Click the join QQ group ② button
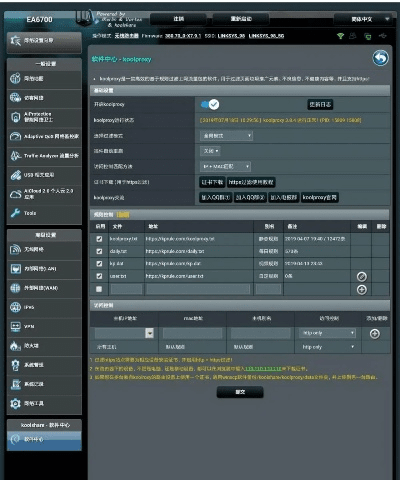The width and height of the screenshot is (400, 480). [x=250, y=198]
